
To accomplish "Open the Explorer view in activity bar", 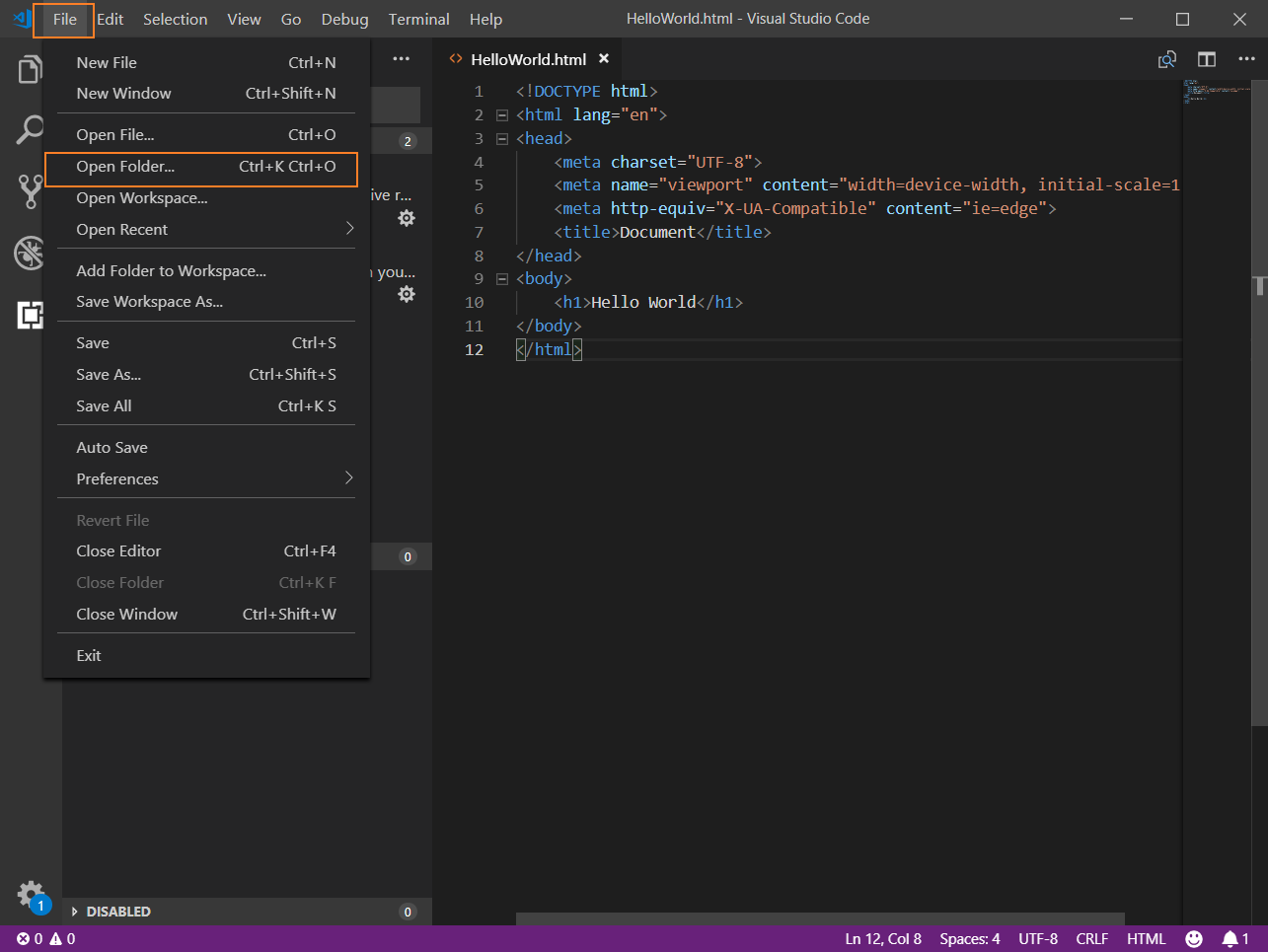I will tap(30, 70).
